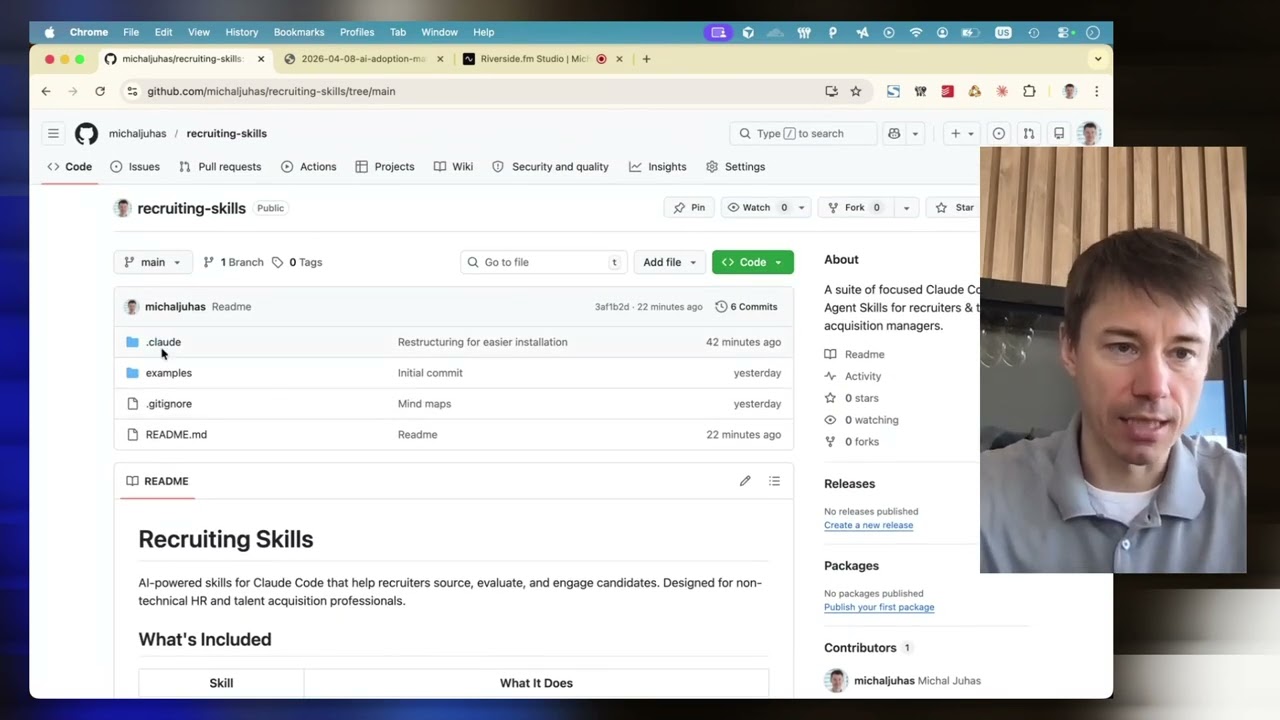Focus the Go to file field
The width and height of the screenshot is (1280, 720).
pyautogui.click(x=544, y=262)
